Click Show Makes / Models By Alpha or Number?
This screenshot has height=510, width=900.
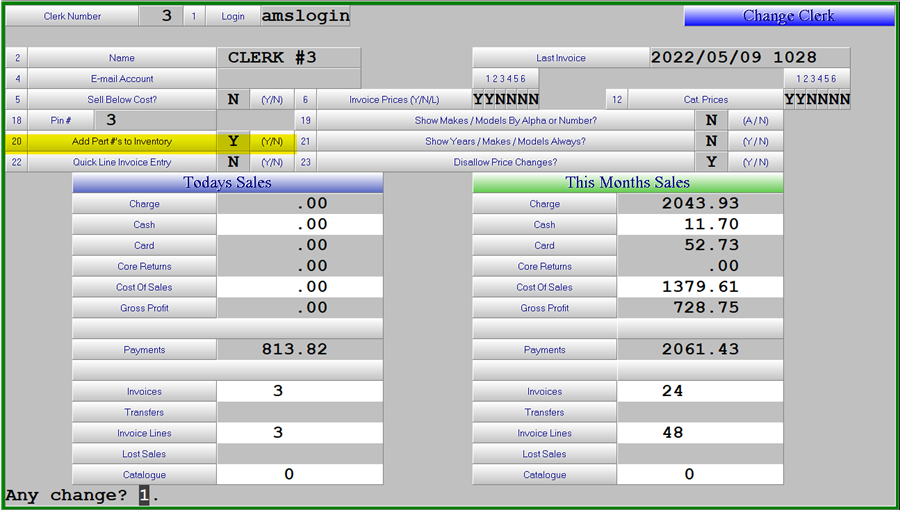pyautogui.click(x=506, y=120)
